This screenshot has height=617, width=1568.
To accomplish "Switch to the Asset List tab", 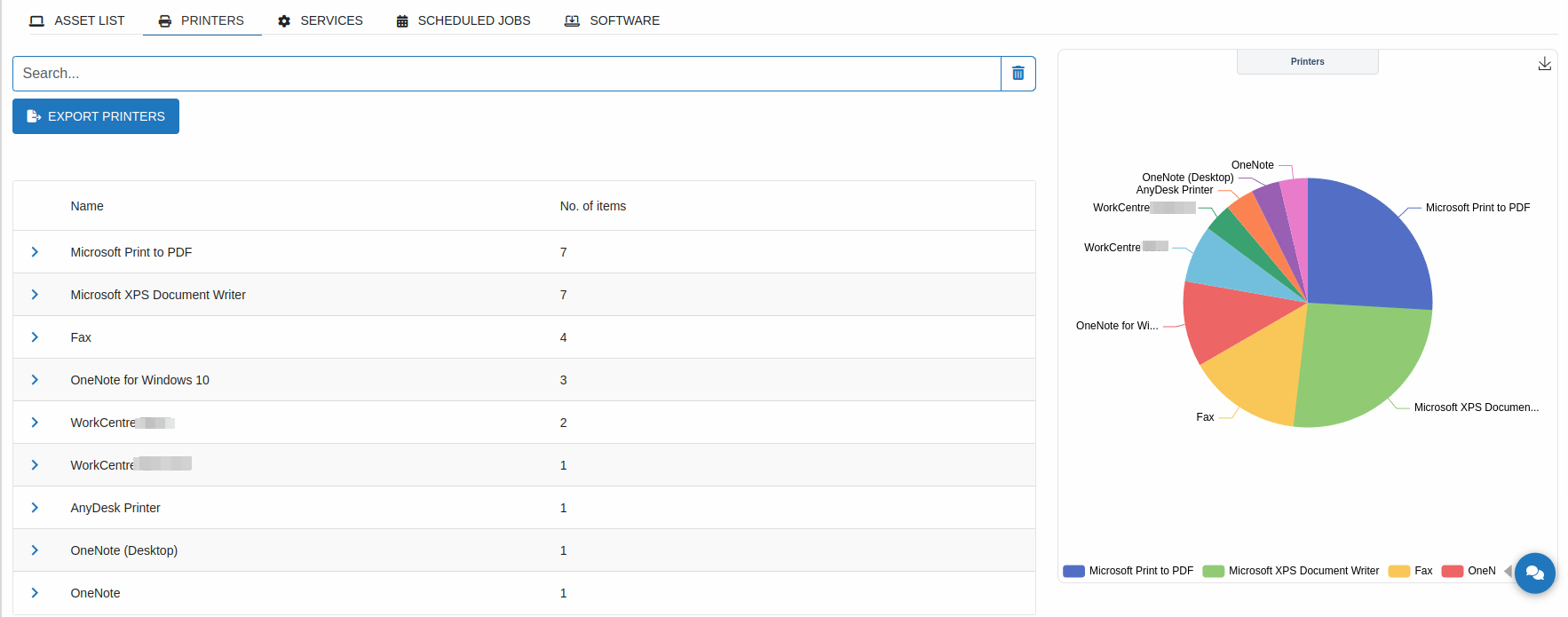I will coord(77,20).
